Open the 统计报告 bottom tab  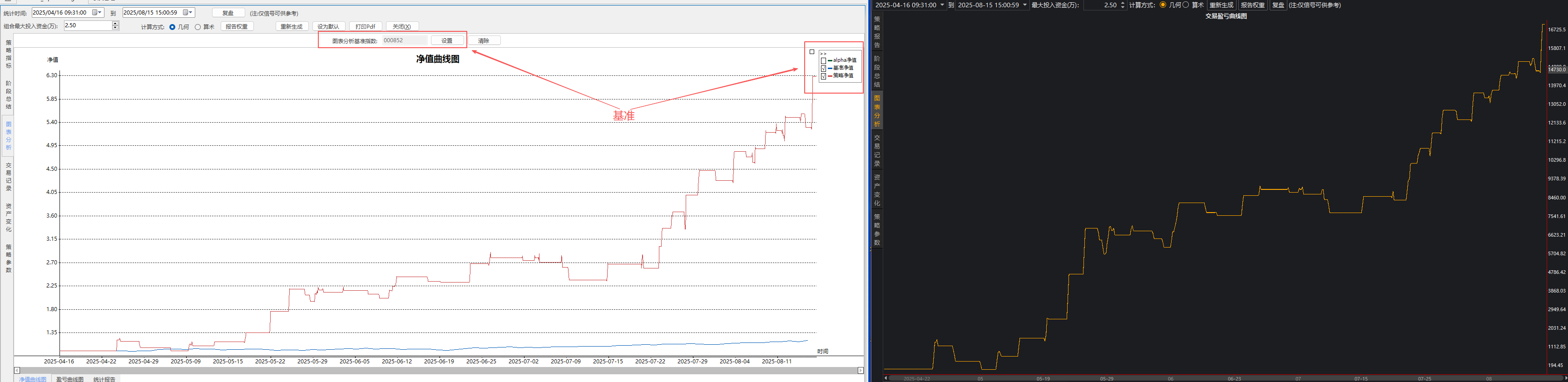(x=104, y=379)
